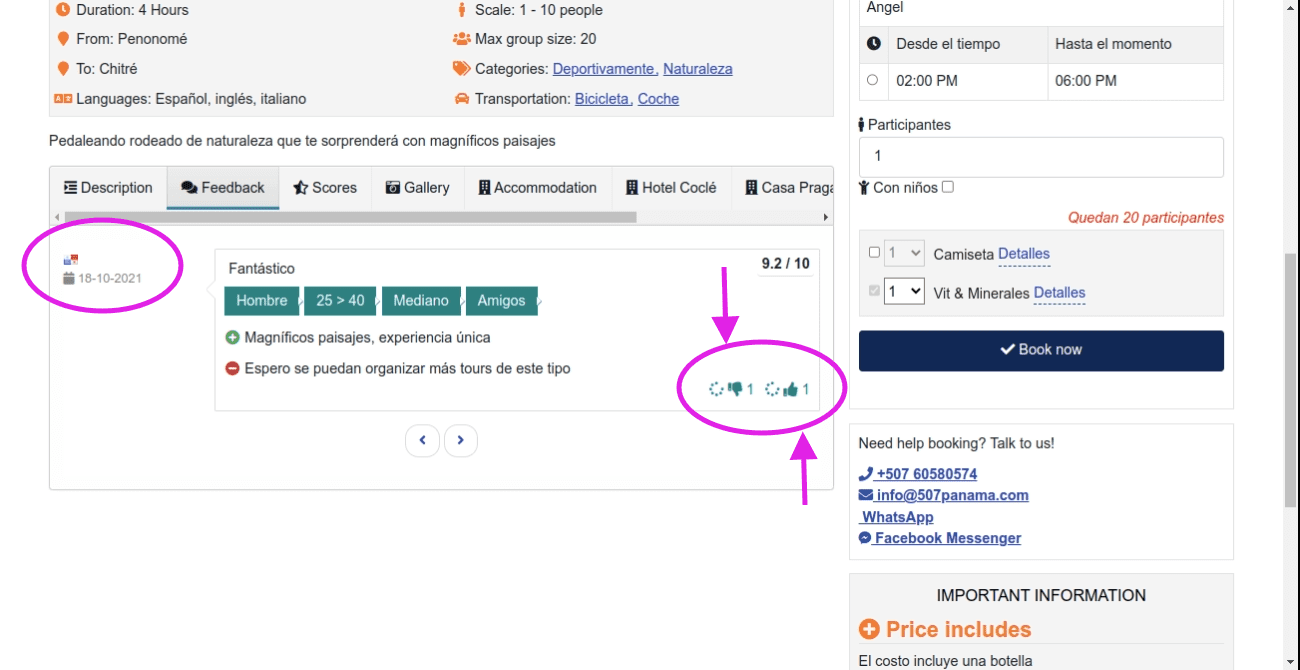Screen dimensions: 1300x670
Task: Click next review chevron arrow
Action: coord(460,440)
